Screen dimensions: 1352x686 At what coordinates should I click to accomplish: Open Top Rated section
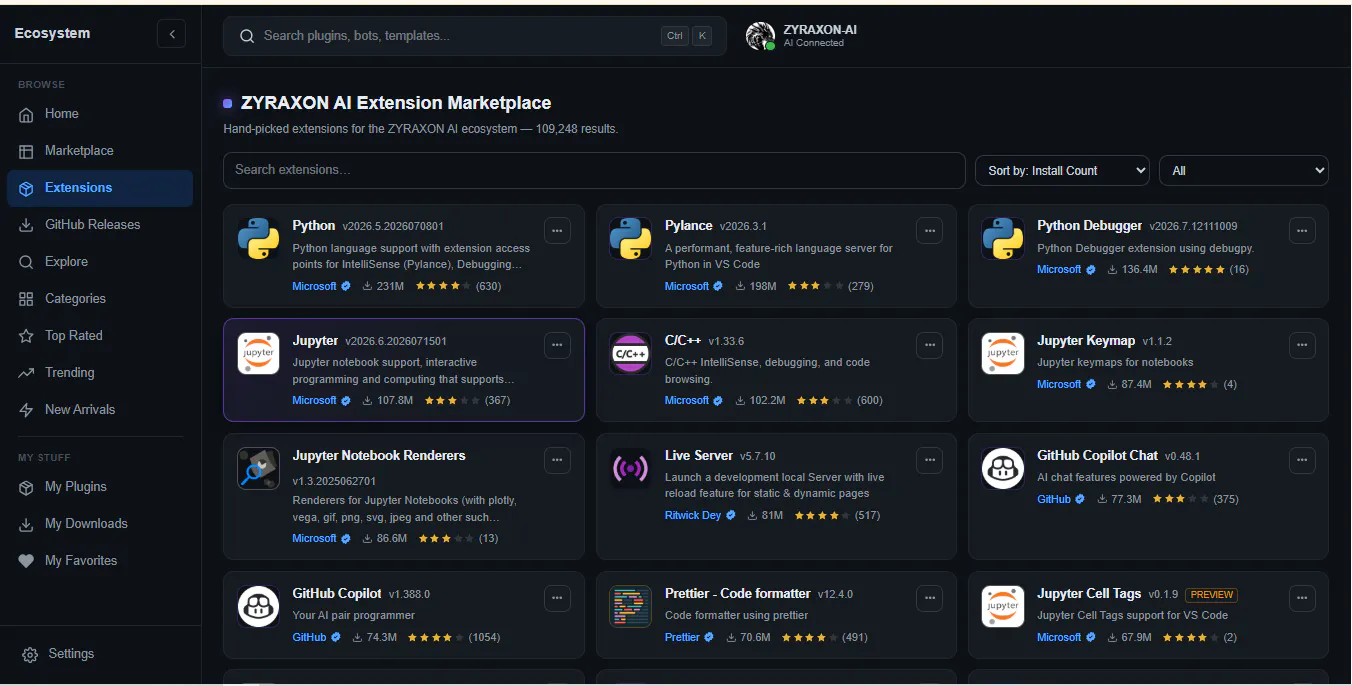100,336
